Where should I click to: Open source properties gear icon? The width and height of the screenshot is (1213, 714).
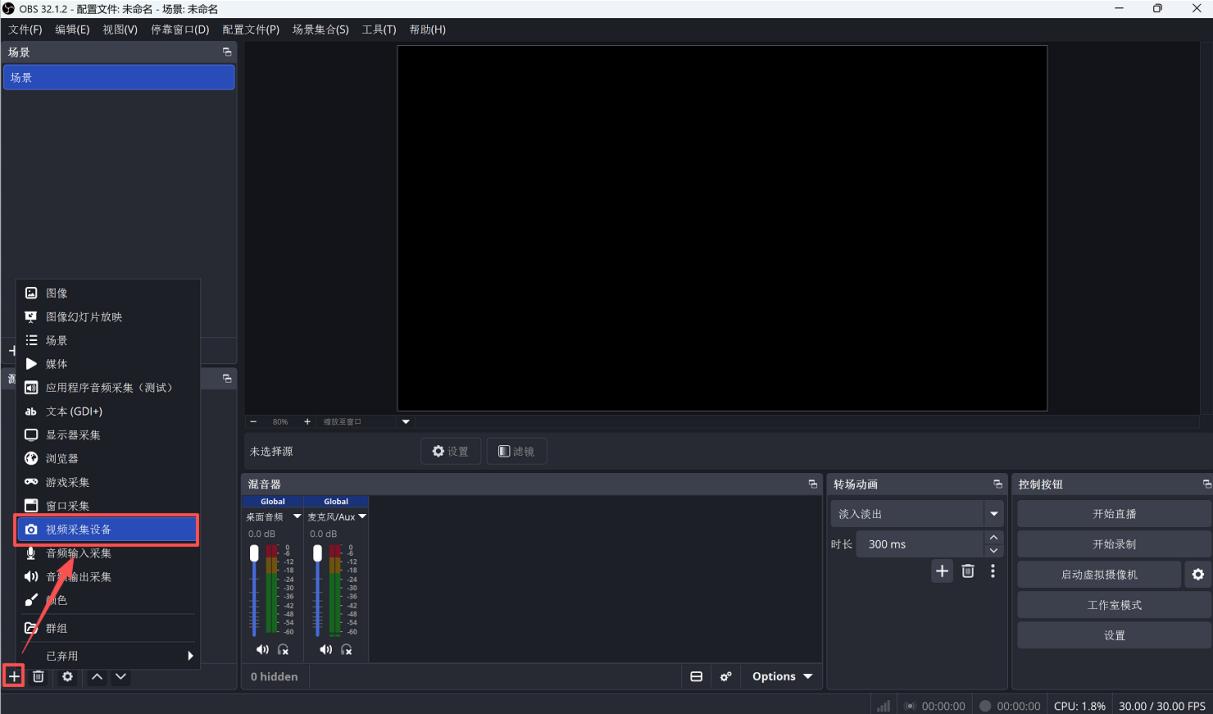pos(67,677)
